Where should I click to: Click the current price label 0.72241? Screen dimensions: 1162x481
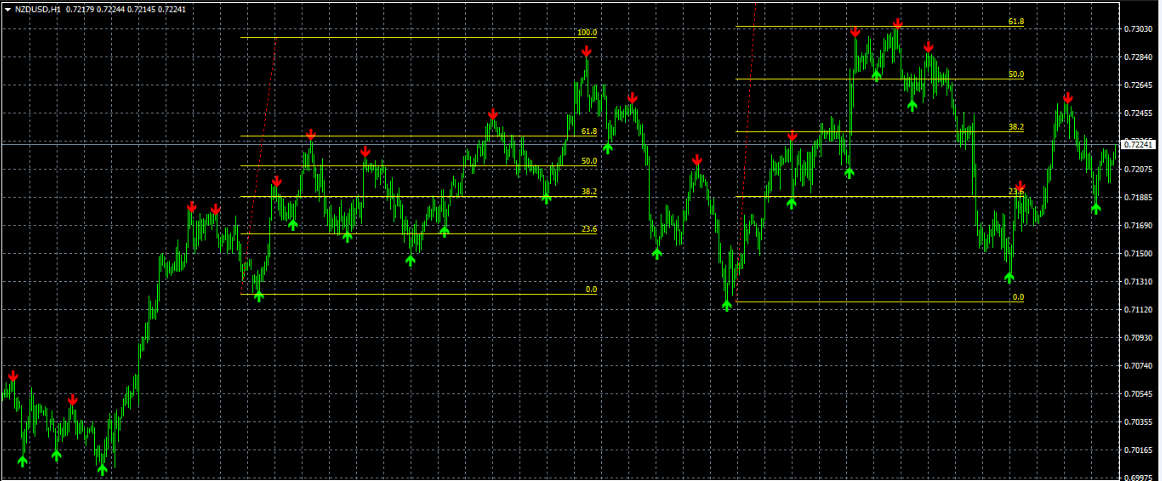pos(1139,145)
